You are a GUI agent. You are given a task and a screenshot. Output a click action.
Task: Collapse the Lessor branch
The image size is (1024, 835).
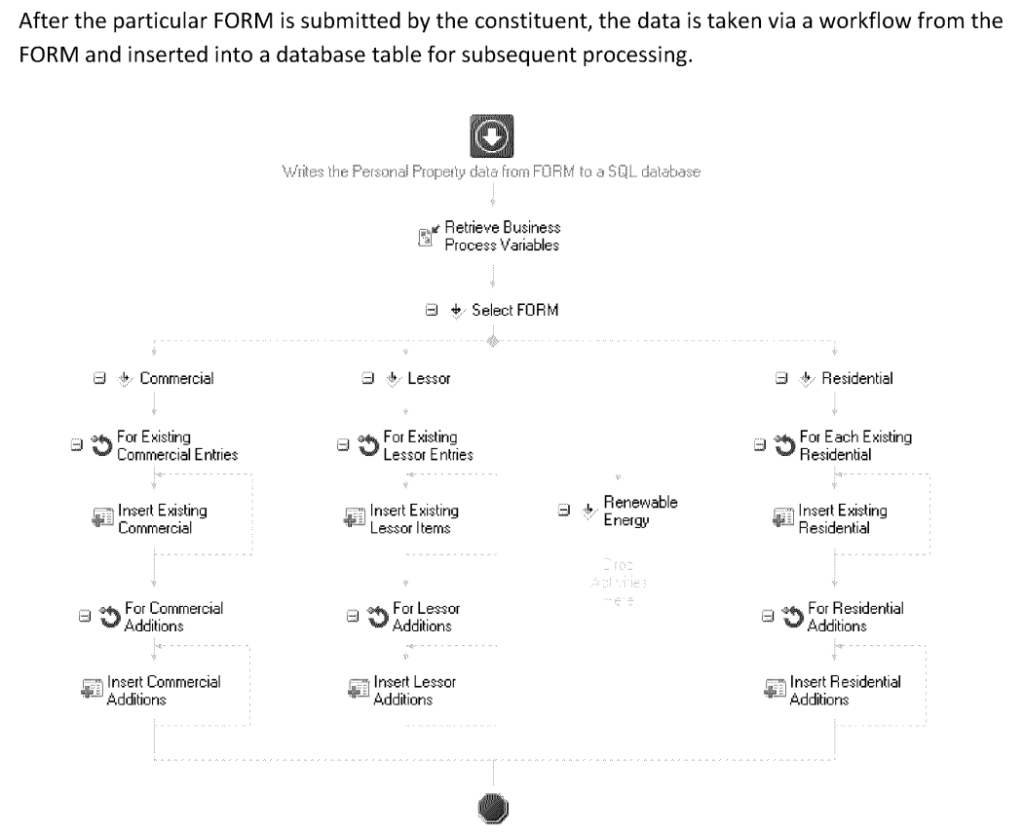tap(367, 379)
